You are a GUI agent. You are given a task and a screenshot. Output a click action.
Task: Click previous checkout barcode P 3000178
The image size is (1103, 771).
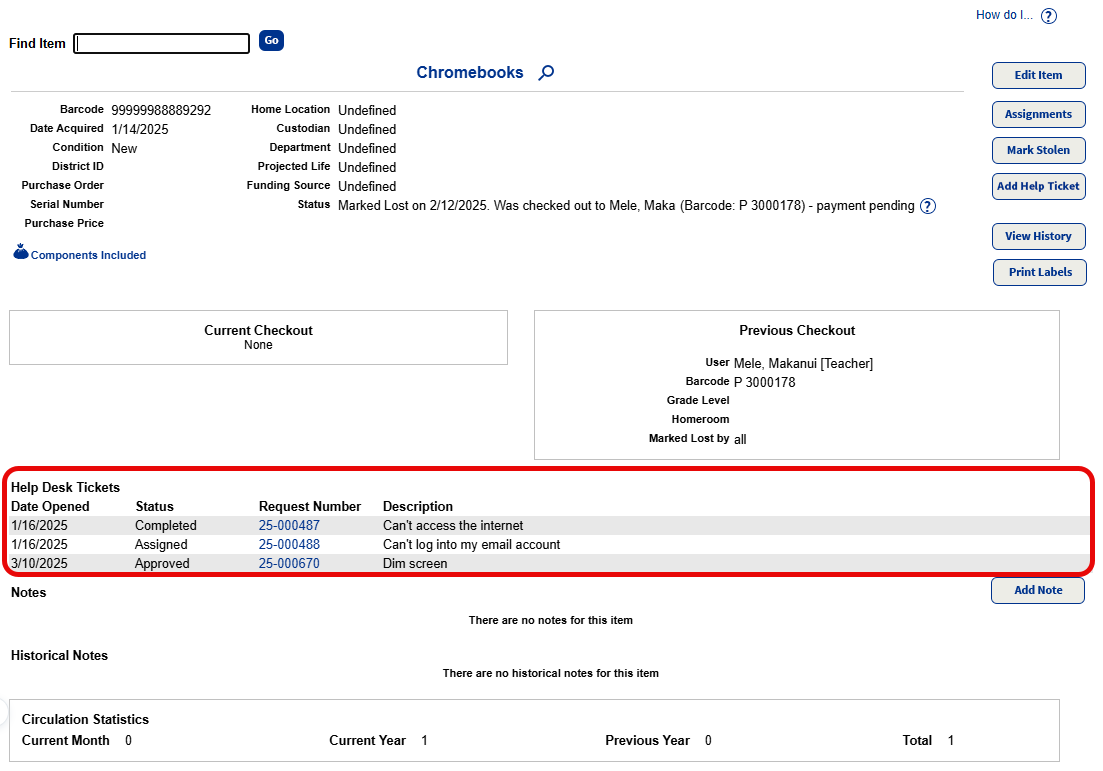[765, 383]
